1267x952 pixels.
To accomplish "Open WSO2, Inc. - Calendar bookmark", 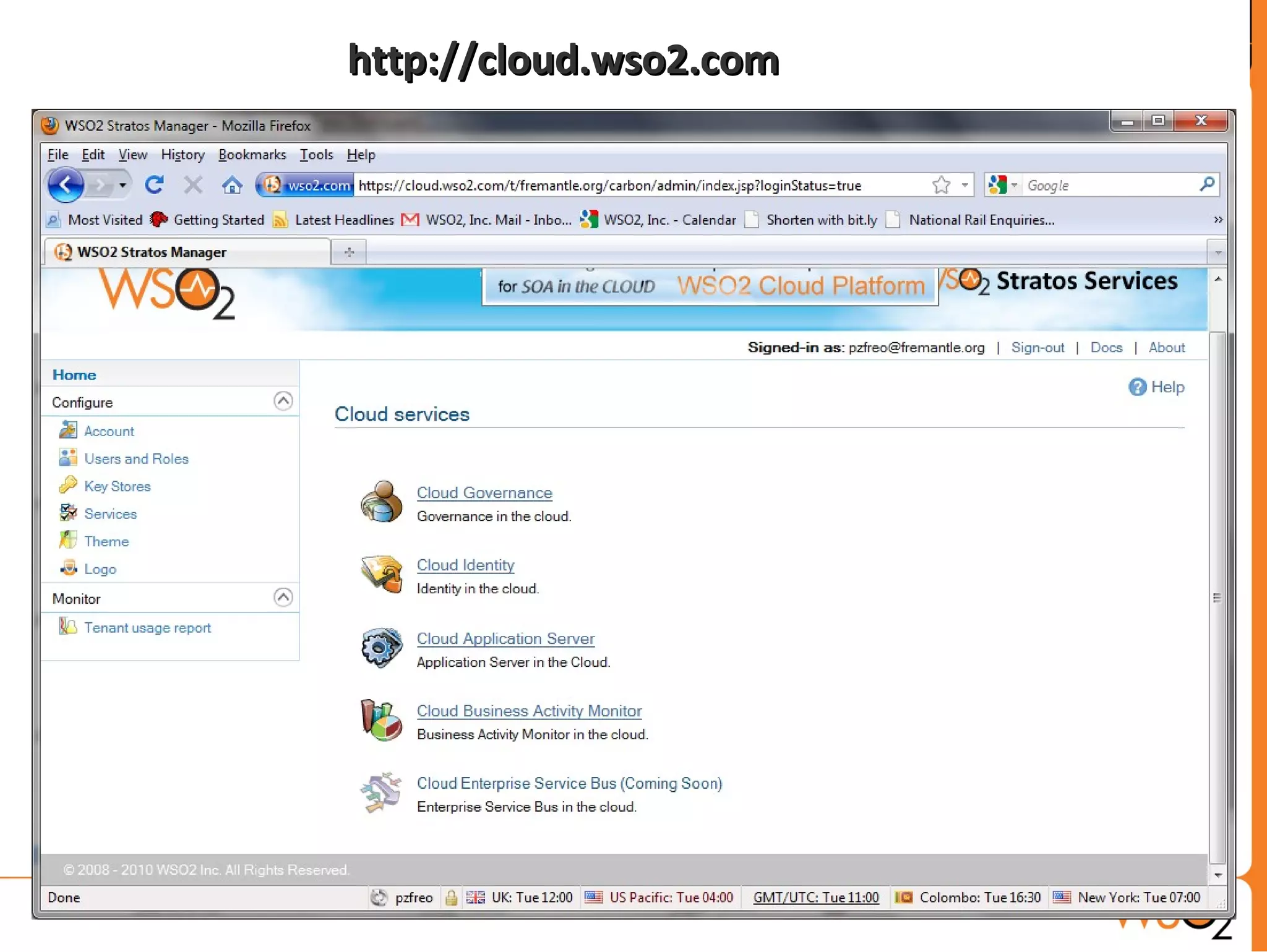I will pos(658,220).
